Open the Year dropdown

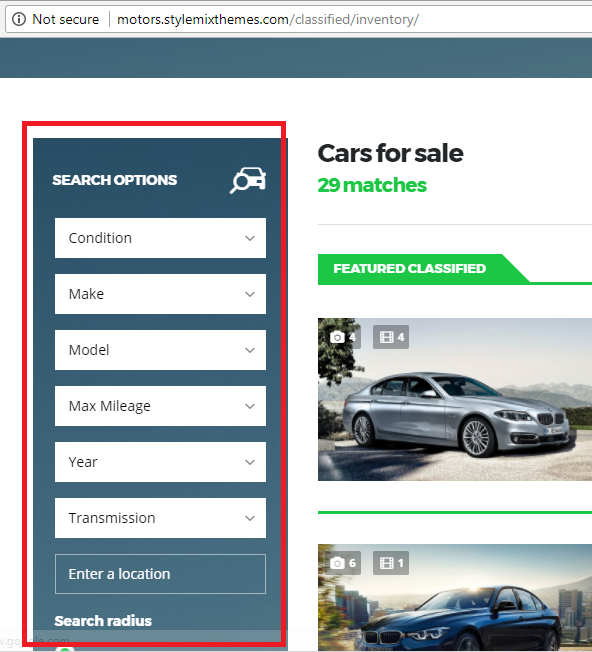(160, 462)
